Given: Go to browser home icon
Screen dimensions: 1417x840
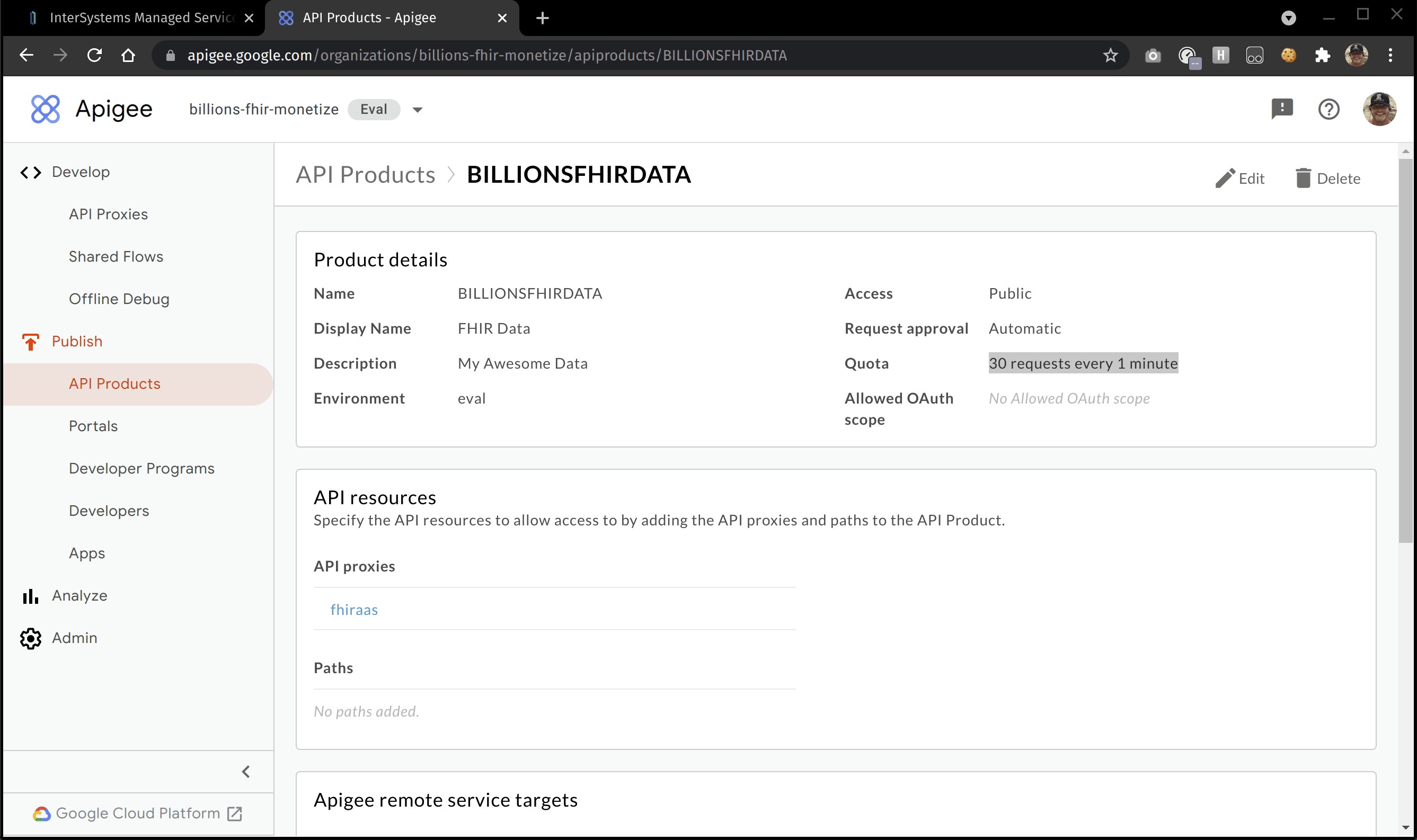Looking at the screenshot, I should (x=129, y=56).
